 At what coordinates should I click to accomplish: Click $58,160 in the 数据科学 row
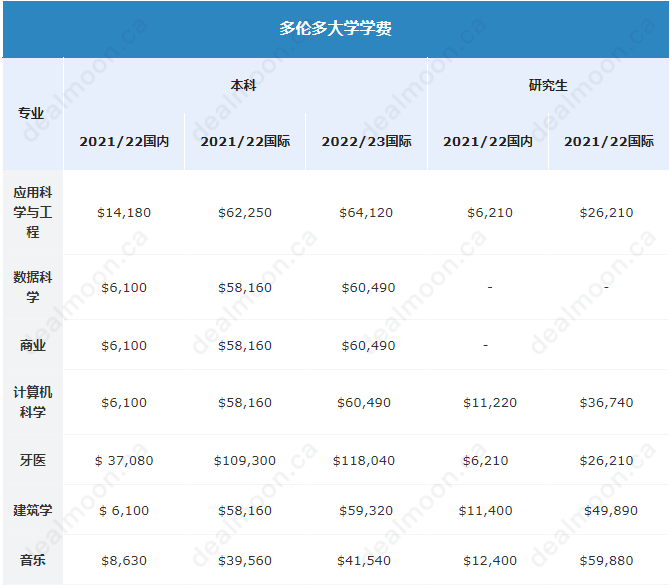(x=245, y=288)
